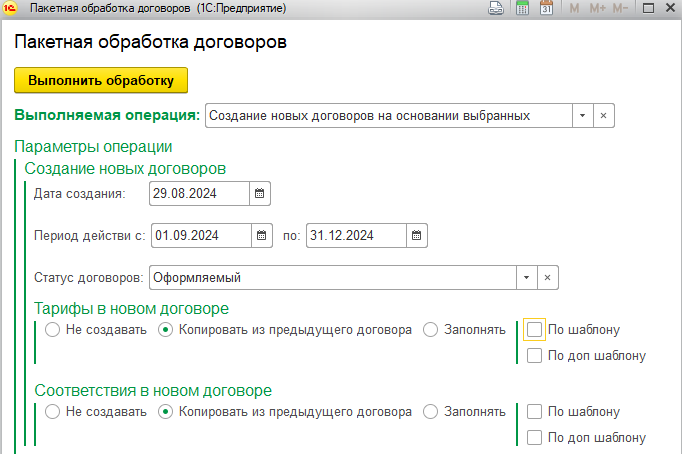Viewport: 682px width, 454px height.
Task: Clear the Статус договоров field
Action: pos(547,277)
